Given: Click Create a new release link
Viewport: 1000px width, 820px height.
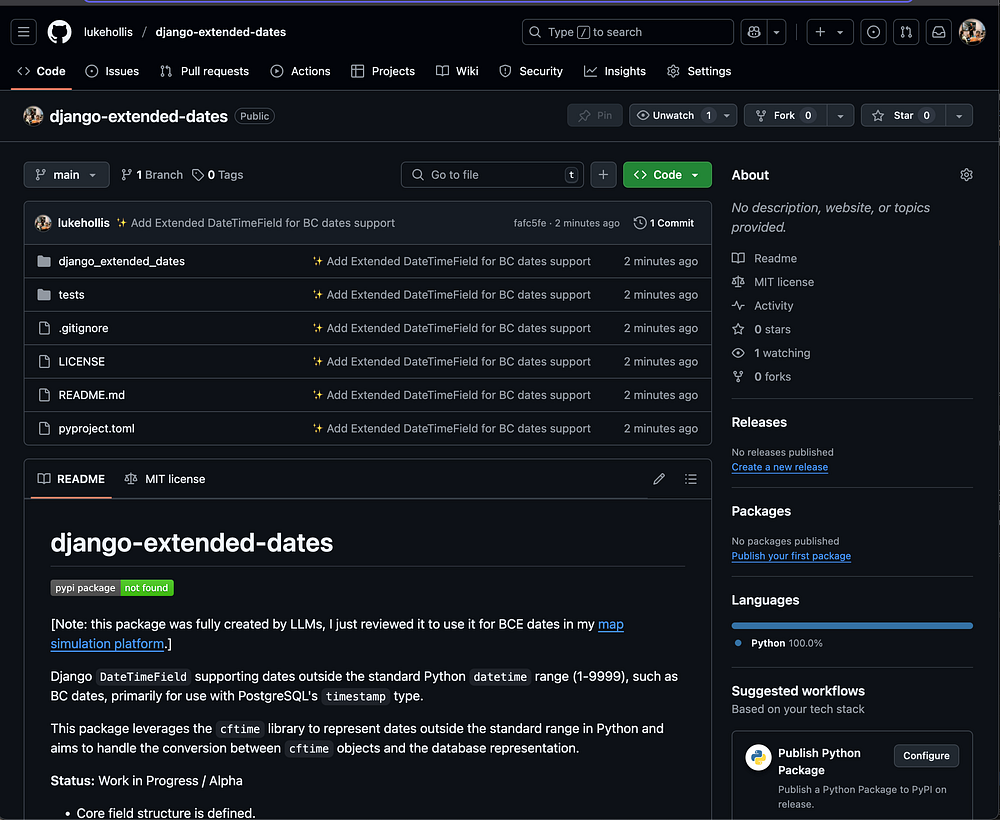Looking at the screenshot, I should click(x=779, y=467).
